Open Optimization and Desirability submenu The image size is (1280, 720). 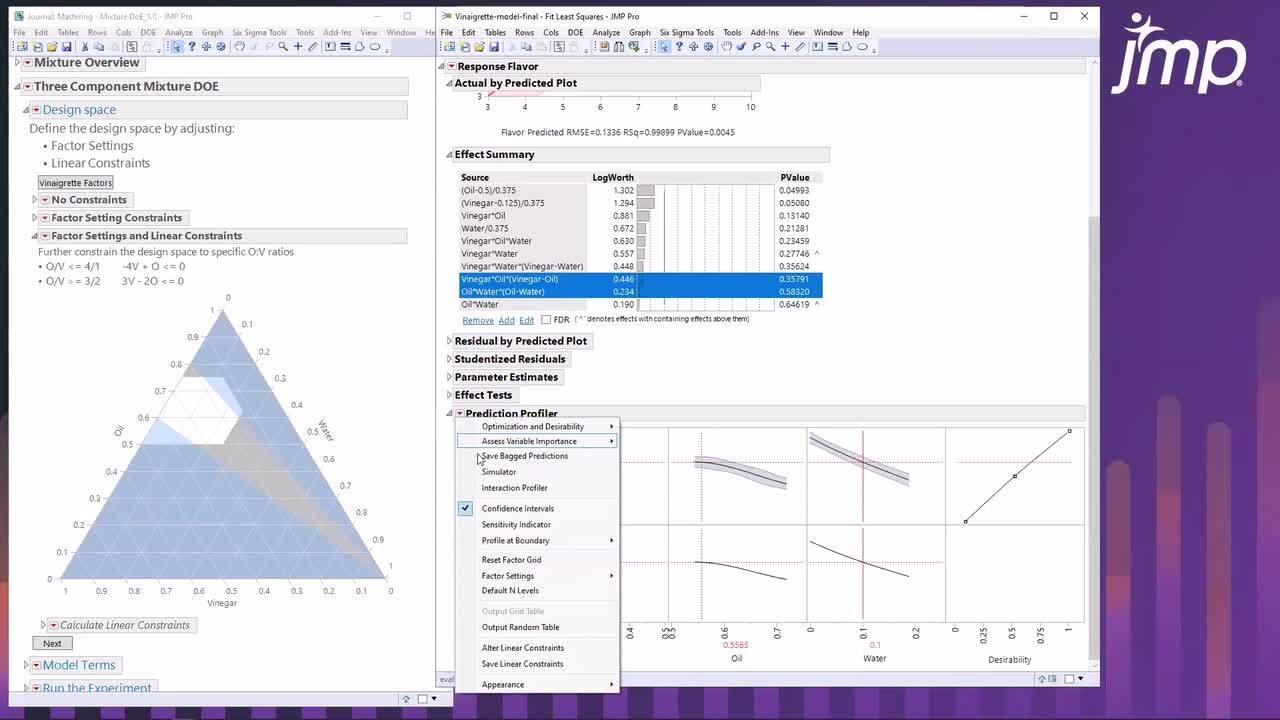[x=533, y=427]
